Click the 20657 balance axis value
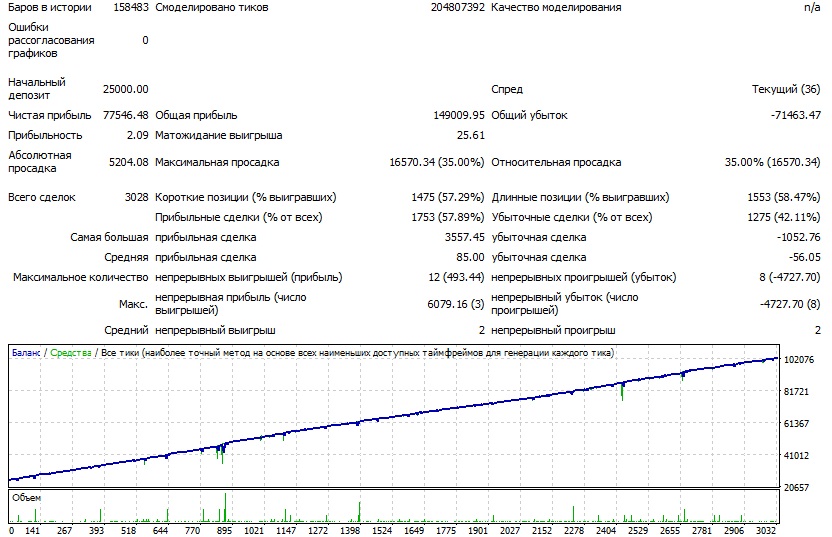832x537 pixels. 796,487
